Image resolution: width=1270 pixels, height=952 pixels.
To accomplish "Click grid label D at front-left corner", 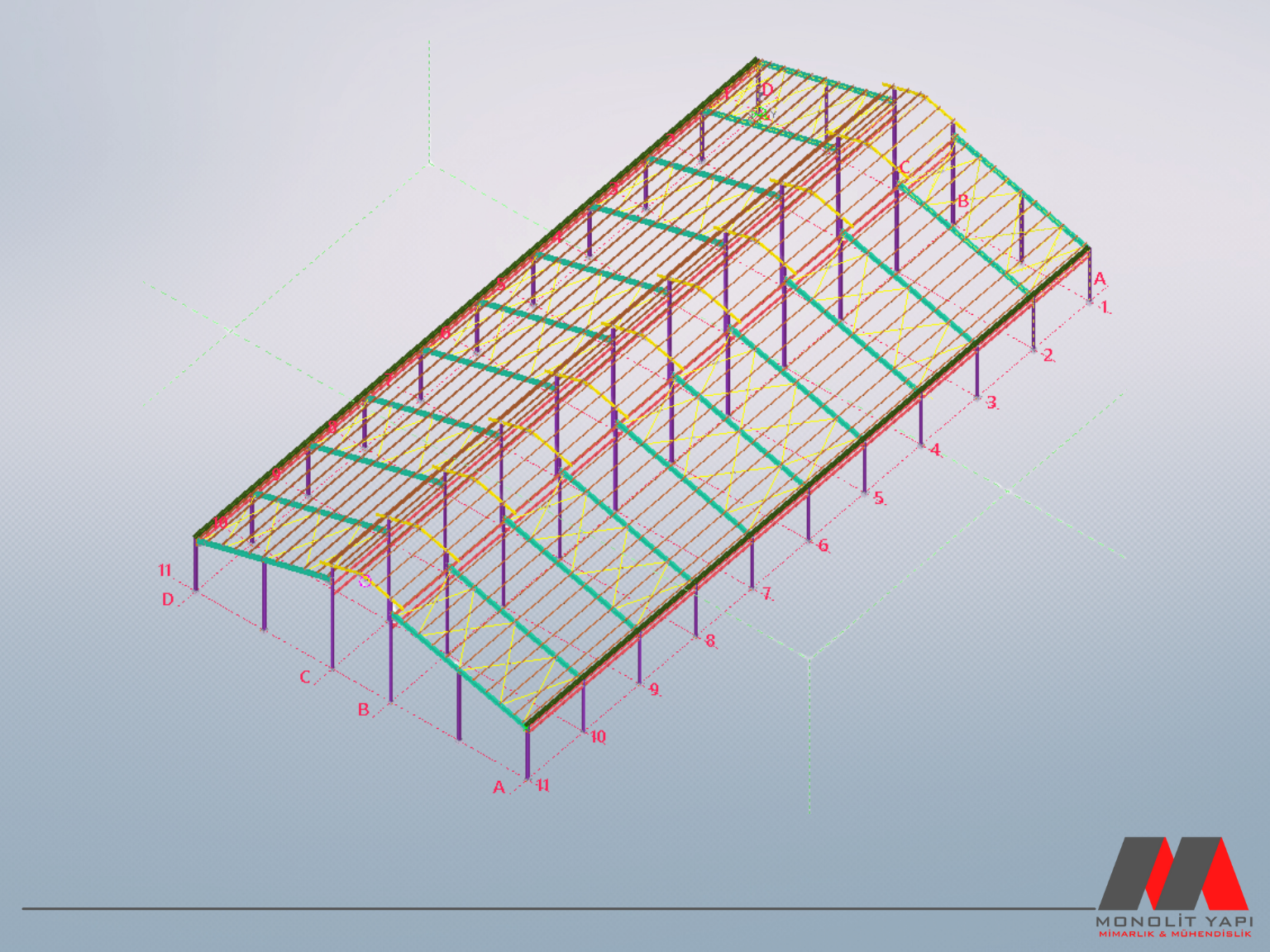I will (168, 599).
